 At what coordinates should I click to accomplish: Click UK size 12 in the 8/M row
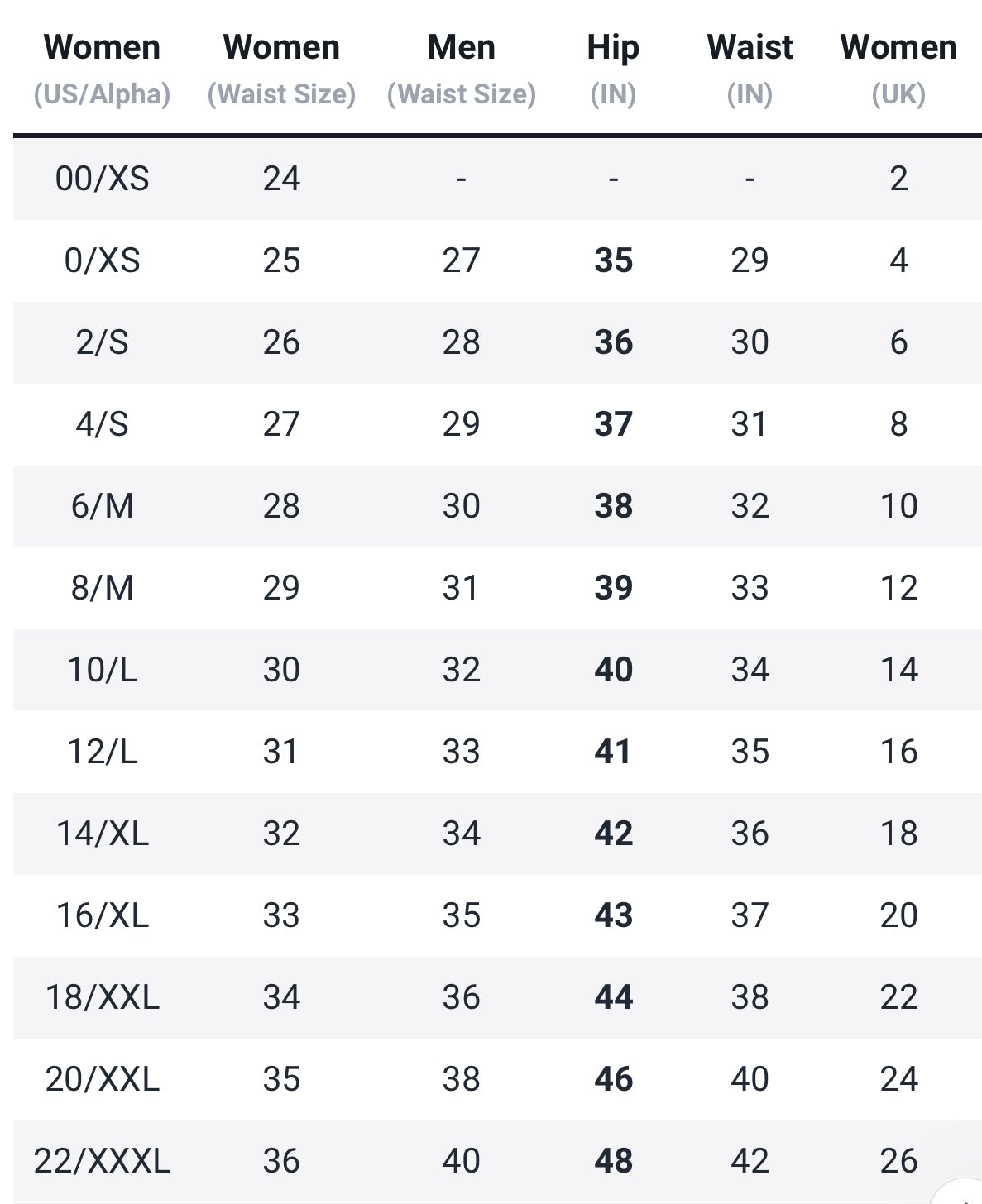point(898,588)
